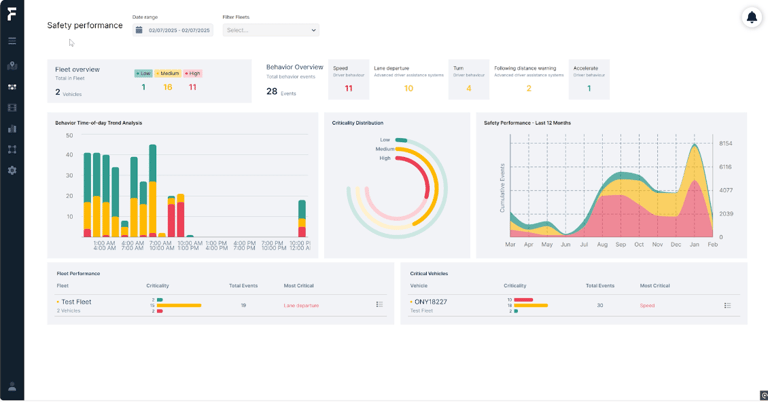Click the Medium label in Criticality Distribution
This screenshot has height=402, width=768.
pyautogui.click(x=385, y=149)
